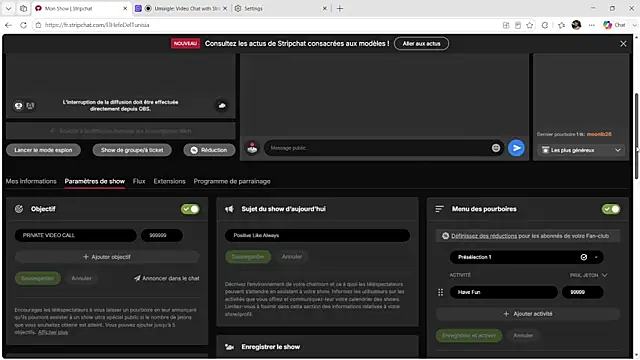The width and height of the screenshot is (640, 360).
Task: Grab the drag handle of Have Fun row
Action: 440,292
